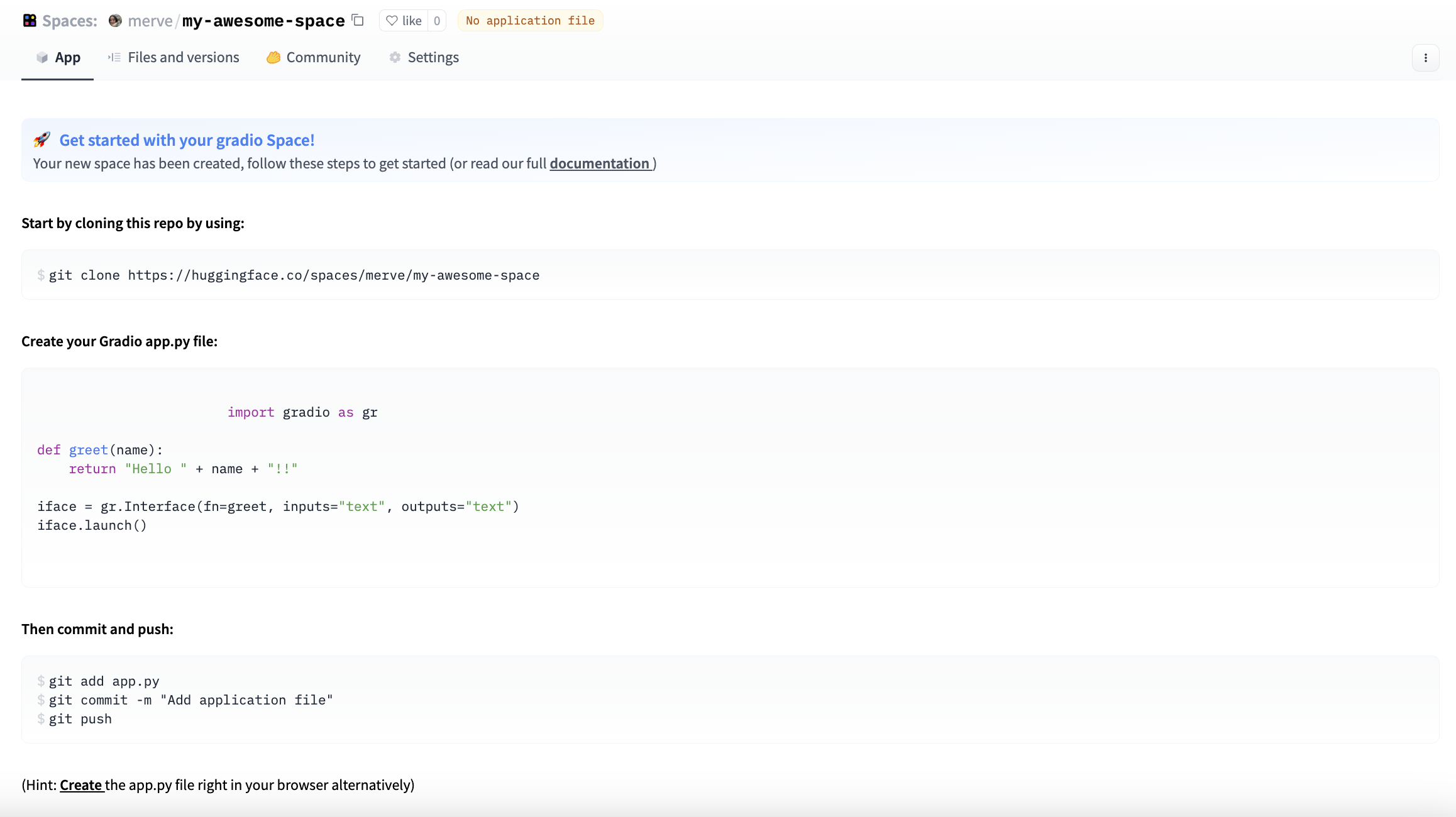Click the heart/like icon
Viewport: 1456px width, 817px height.
tap(391, 20)
